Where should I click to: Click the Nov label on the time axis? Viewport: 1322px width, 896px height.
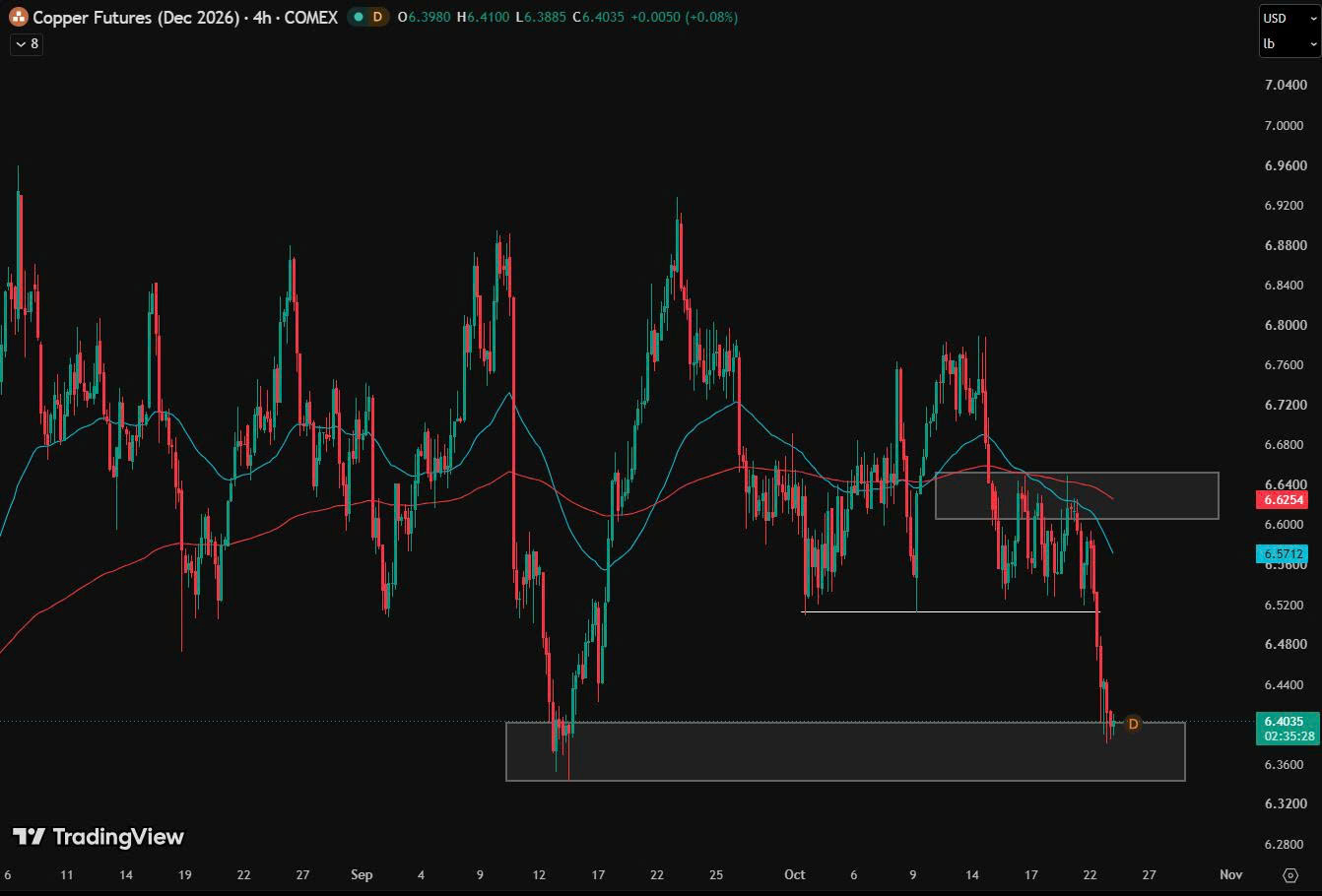[x=1230, y=874]
